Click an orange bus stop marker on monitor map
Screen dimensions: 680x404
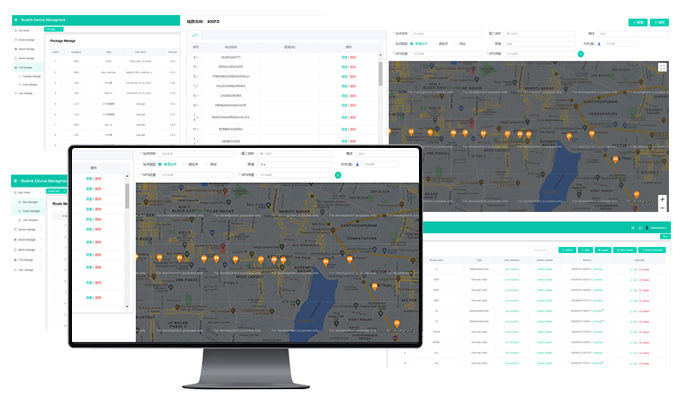(x=159, y=260)
